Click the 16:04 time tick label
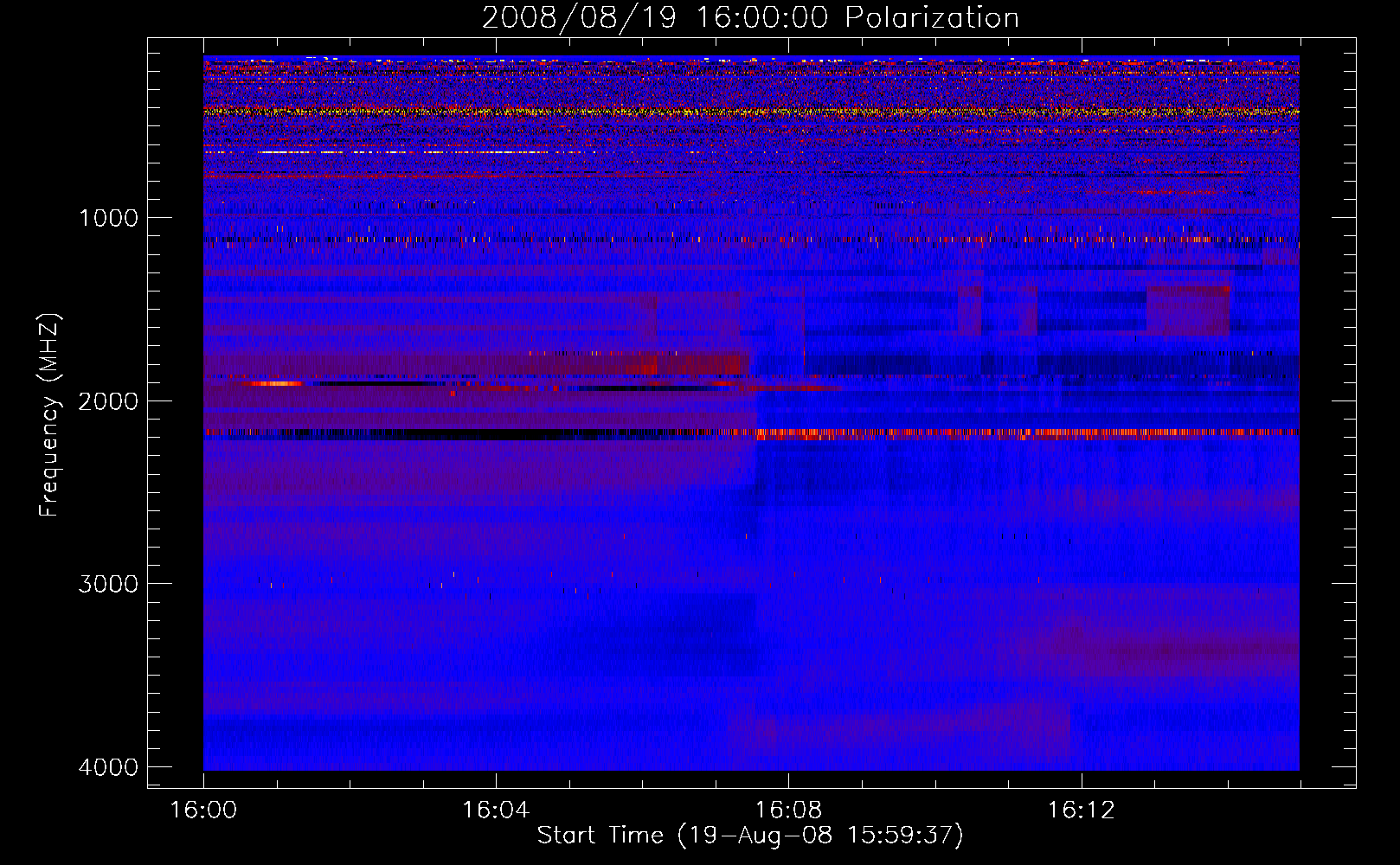1400x865 pixels. (496, 811)
